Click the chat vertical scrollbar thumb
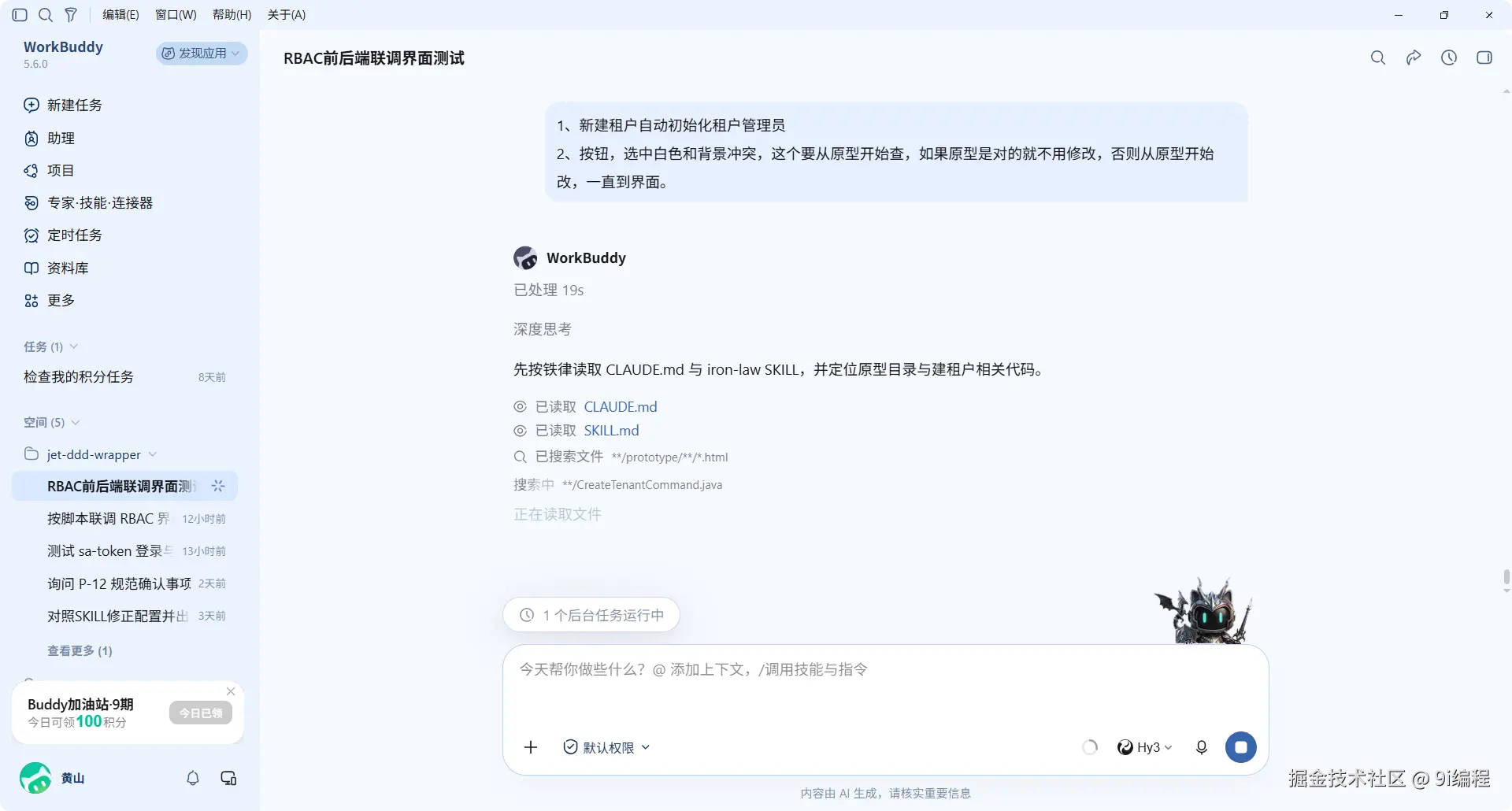The height and width of the screenshot is (811, 1512). tap(1506, 579)
